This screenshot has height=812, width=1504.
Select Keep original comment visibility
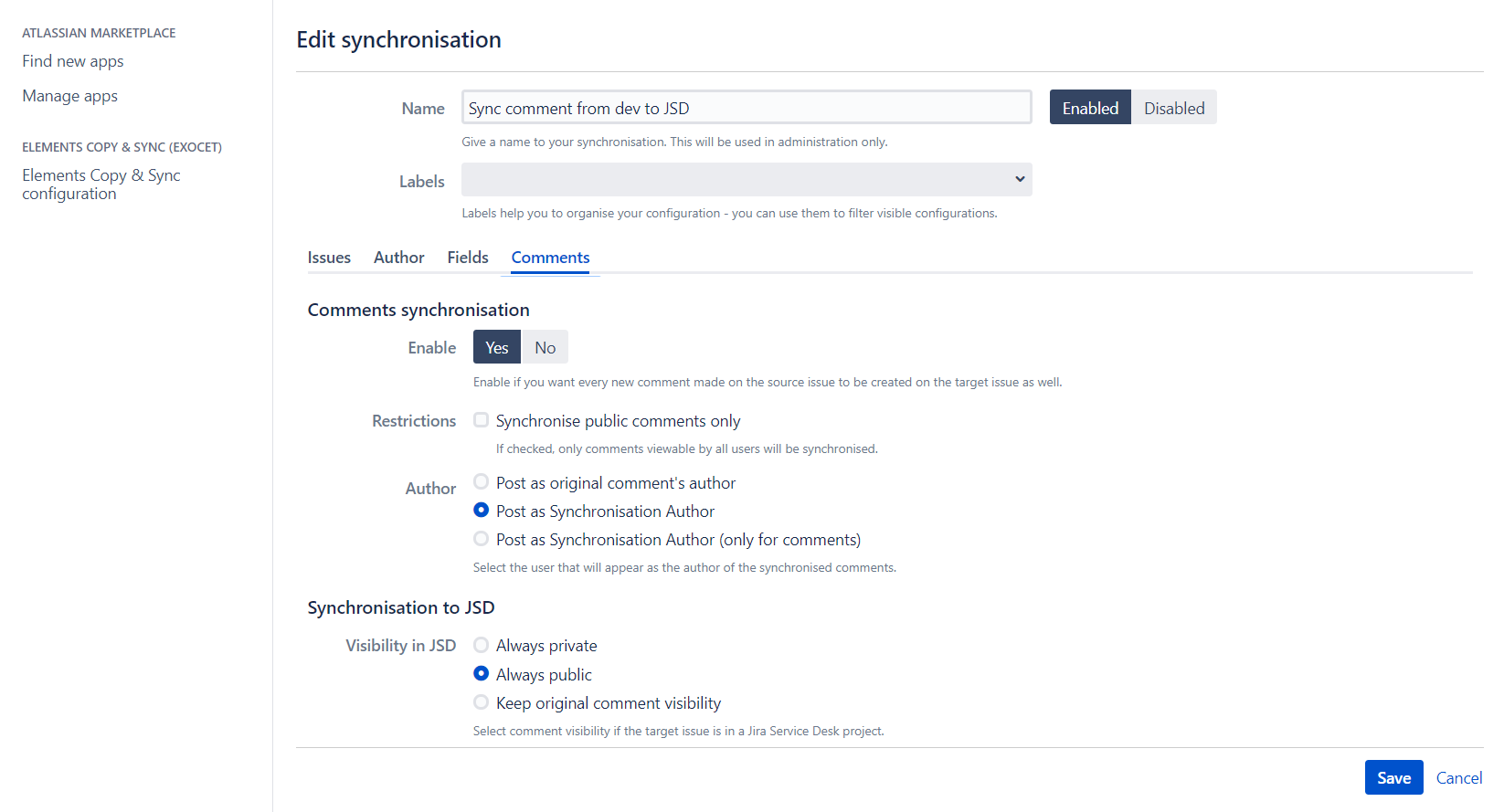coord(482,701)
